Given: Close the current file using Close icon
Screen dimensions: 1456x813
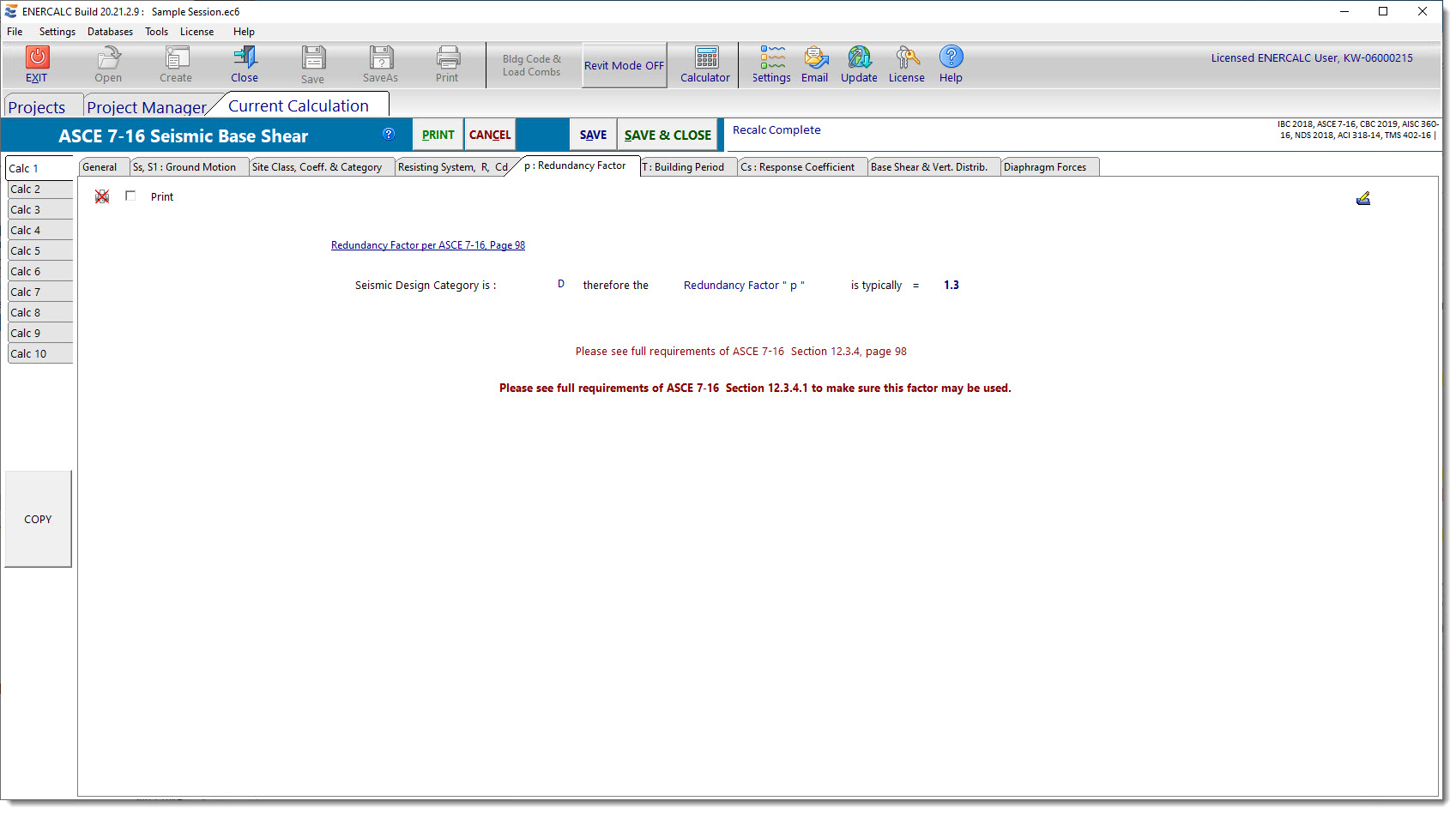Looking at the screenshot, I should pos(245,57).
